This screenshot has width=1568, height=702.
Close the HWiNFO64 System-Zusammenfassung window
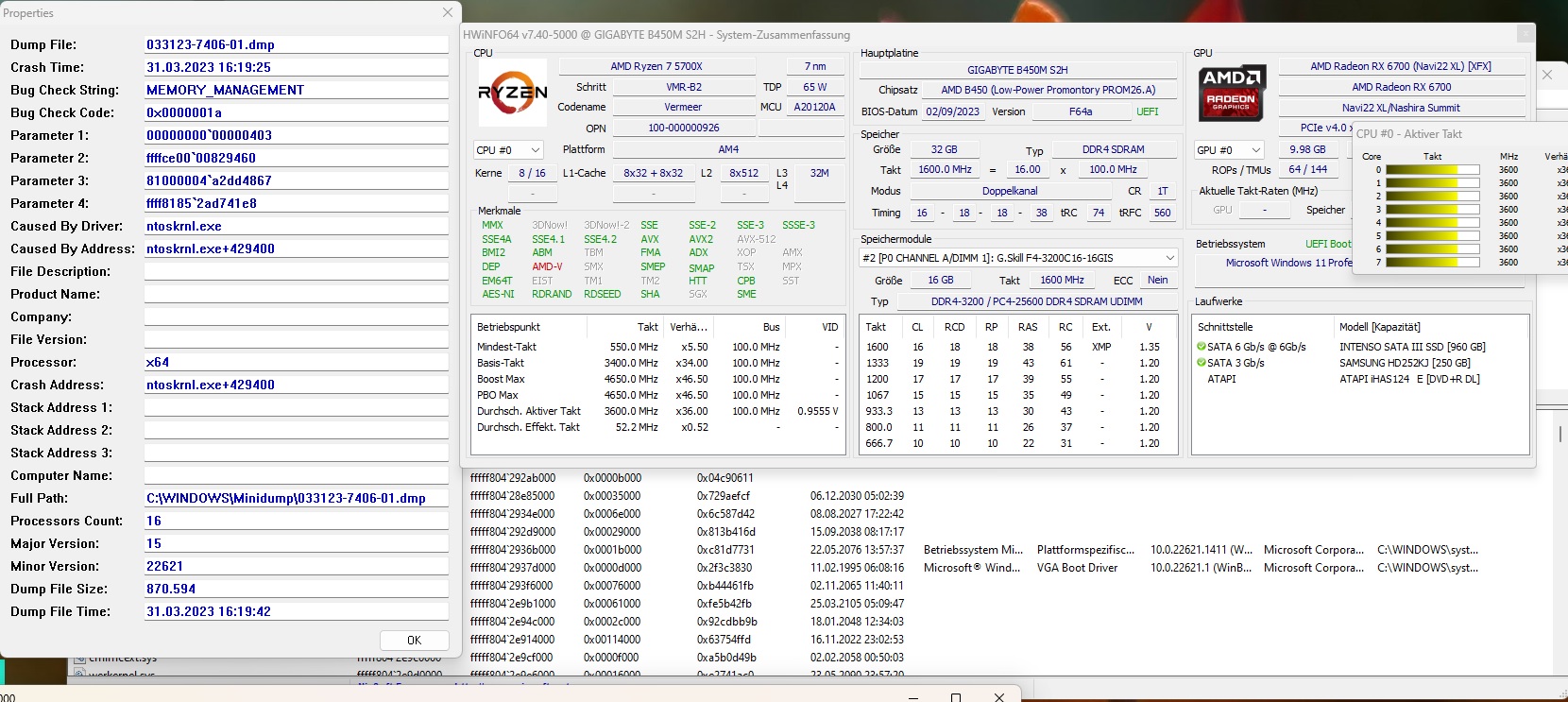point(1525,34)
